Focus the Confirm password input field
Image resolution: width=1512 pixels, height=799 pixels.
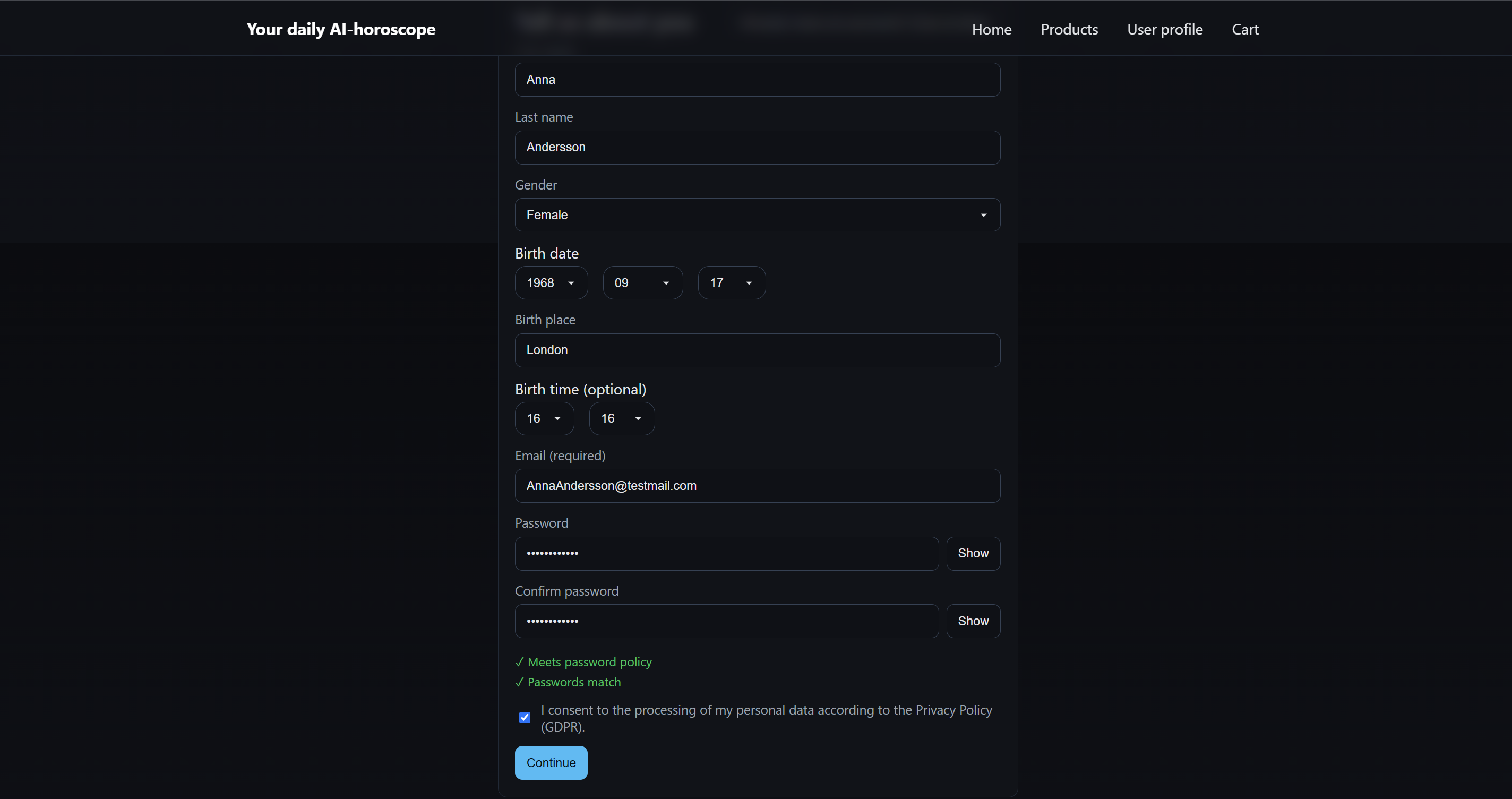tap(726, 621)
